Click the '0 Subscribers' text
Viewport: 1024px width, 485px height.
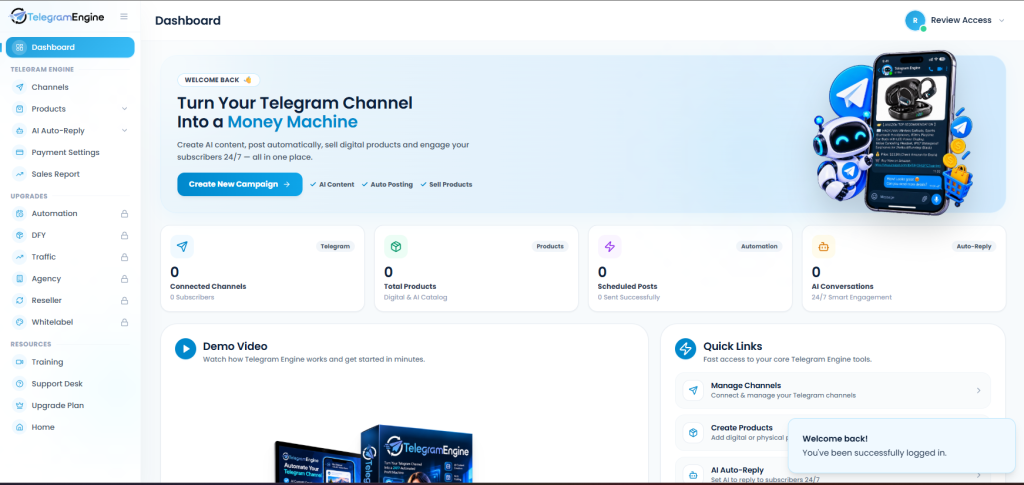(x=192, y=297)
